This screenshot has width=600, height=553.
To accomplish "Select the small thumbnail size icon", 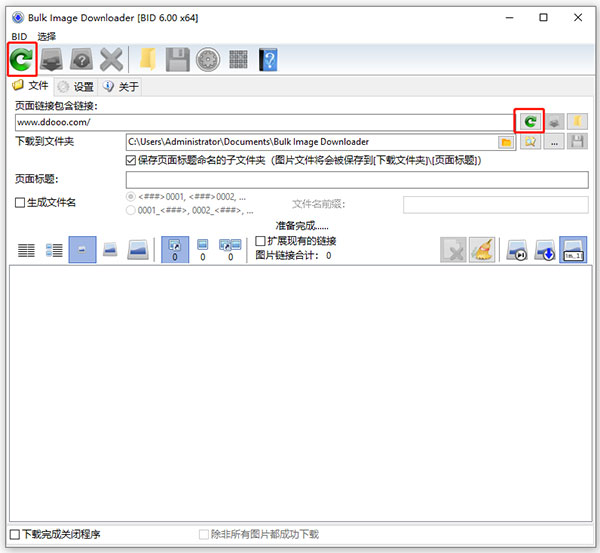I will (82, 250).
